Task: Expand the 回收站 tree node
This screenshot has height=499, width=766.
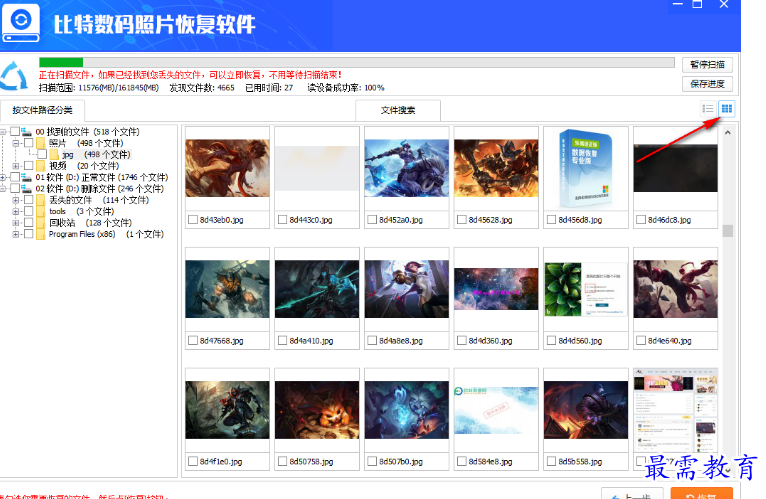Action: (16, 223)
